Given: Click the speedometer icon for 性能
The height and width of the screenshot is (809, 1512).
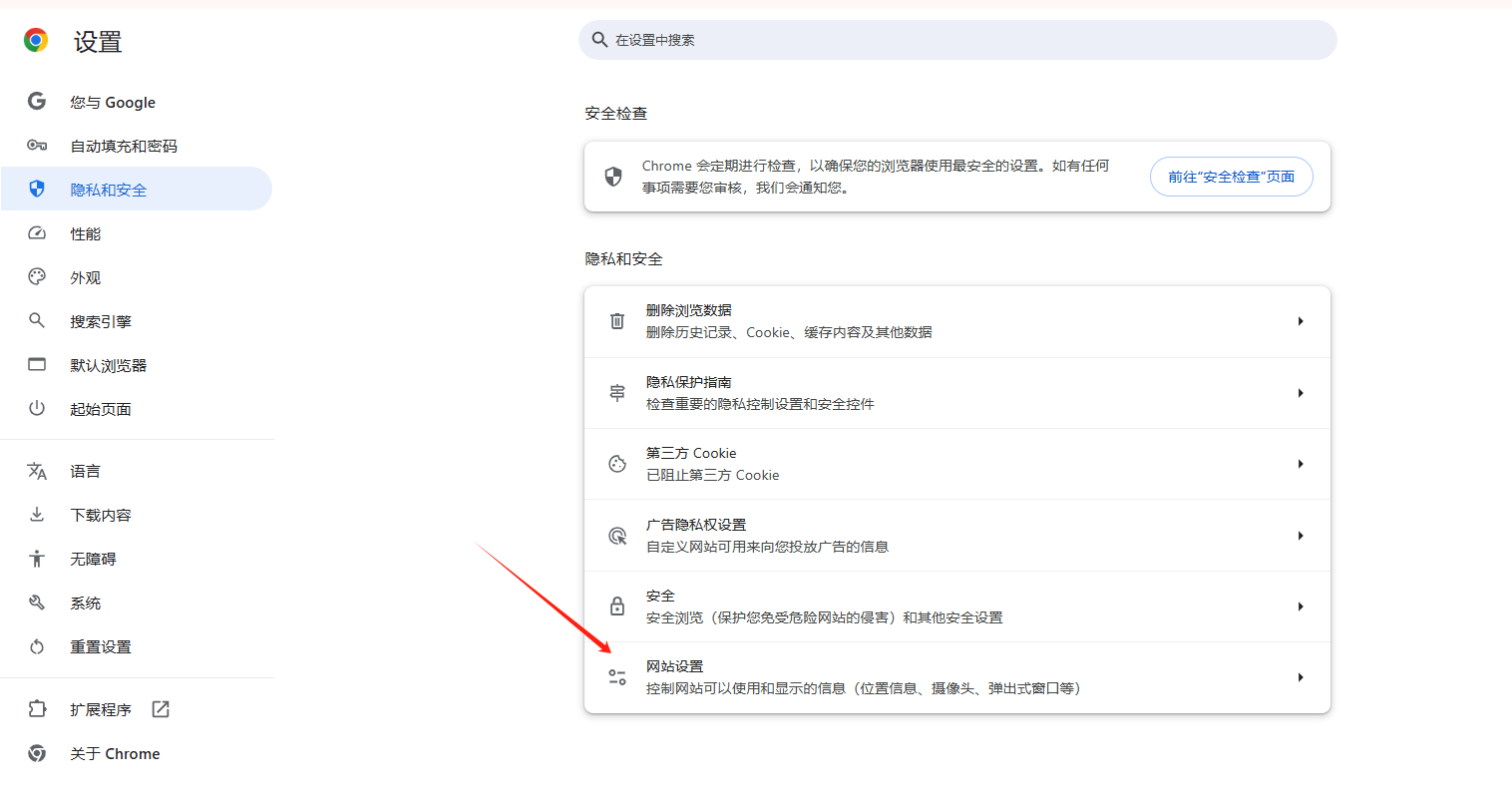Looking at the screenshot, I should click(x=37, y=233).
